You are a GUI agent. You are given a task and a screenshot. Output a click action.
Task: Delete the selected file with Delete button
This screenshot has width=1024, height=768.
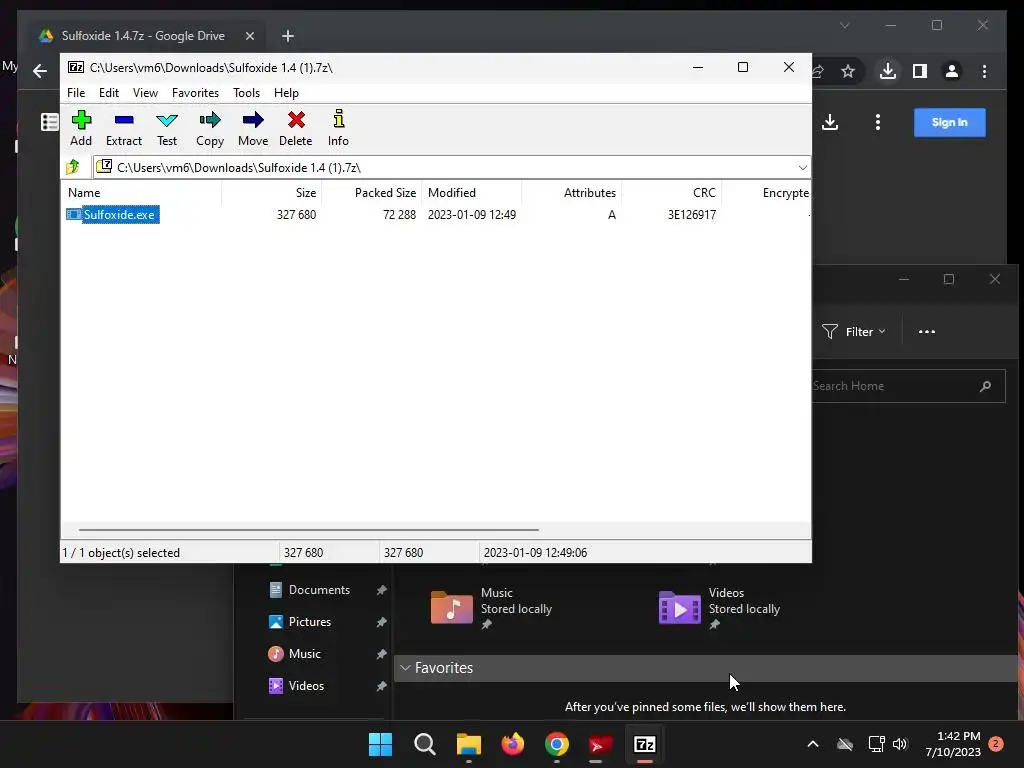(x=296, y=128)
